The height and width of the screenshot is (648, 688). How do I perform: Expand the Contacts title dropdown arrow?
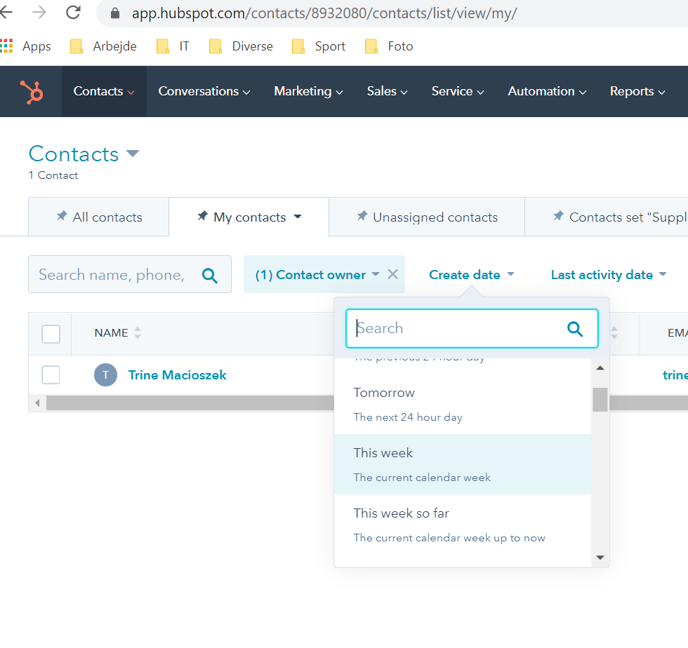tap(133, 154)
